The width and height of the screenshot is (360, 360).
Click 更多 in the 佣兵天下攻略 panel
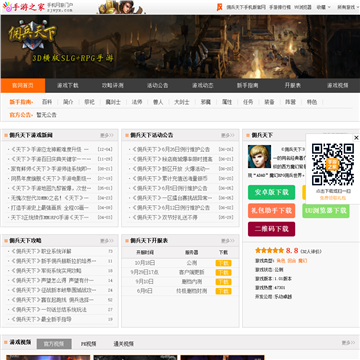pos(107,241)
